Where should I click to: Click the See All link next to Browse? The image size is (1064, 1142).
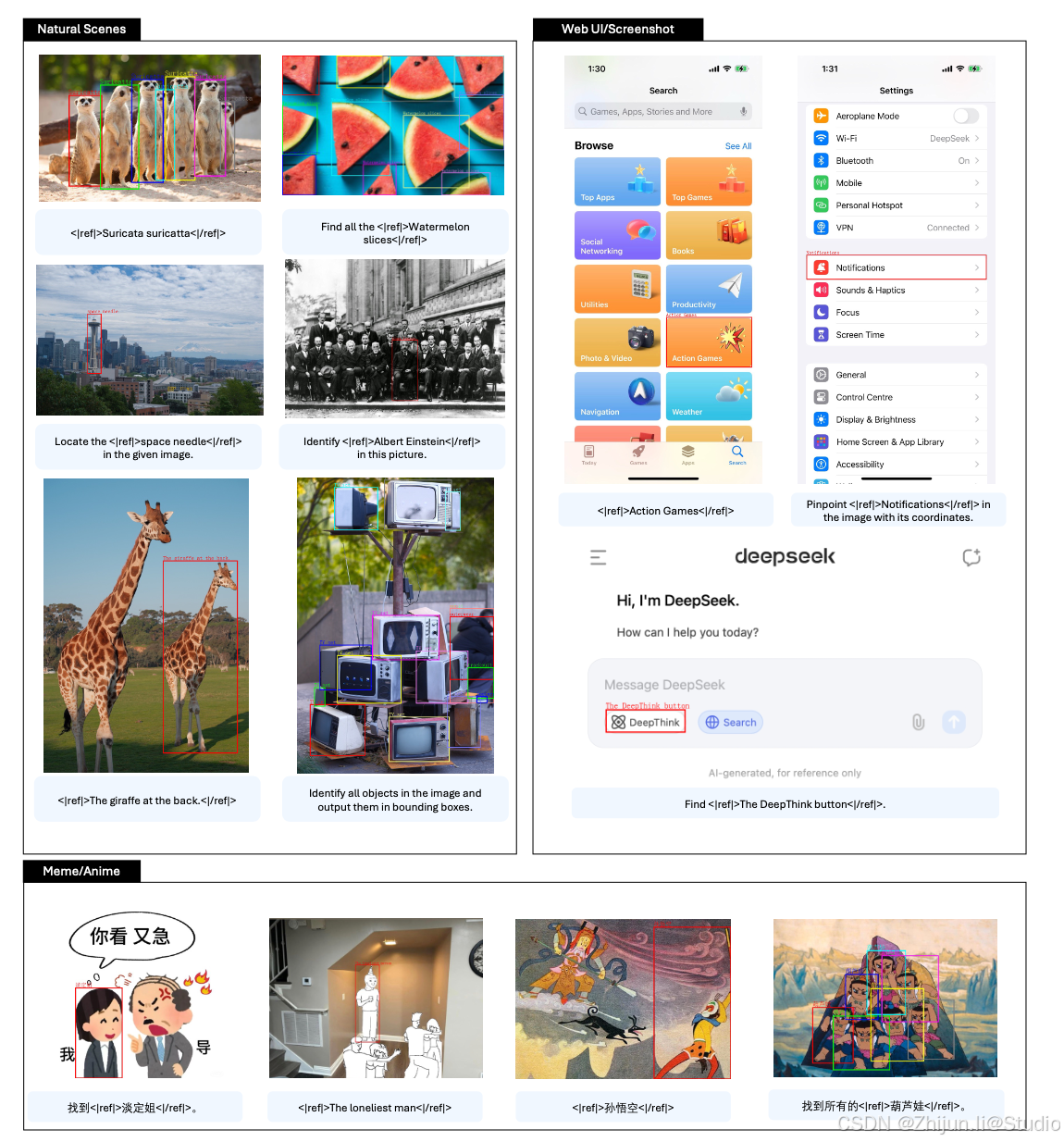738,146
